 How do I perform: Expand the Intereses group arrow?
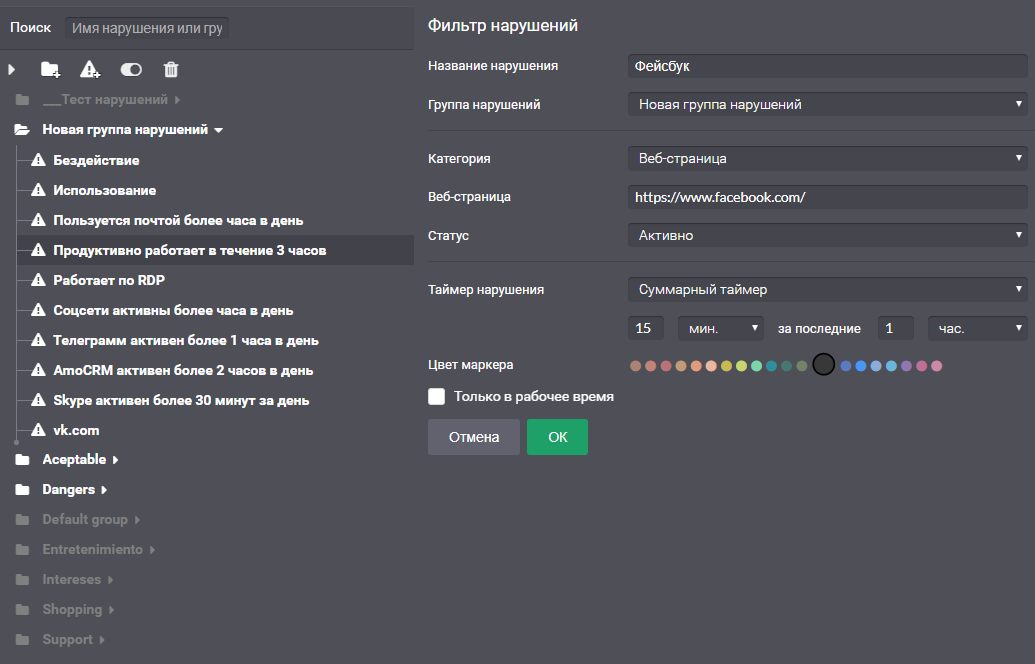(111, 580)
